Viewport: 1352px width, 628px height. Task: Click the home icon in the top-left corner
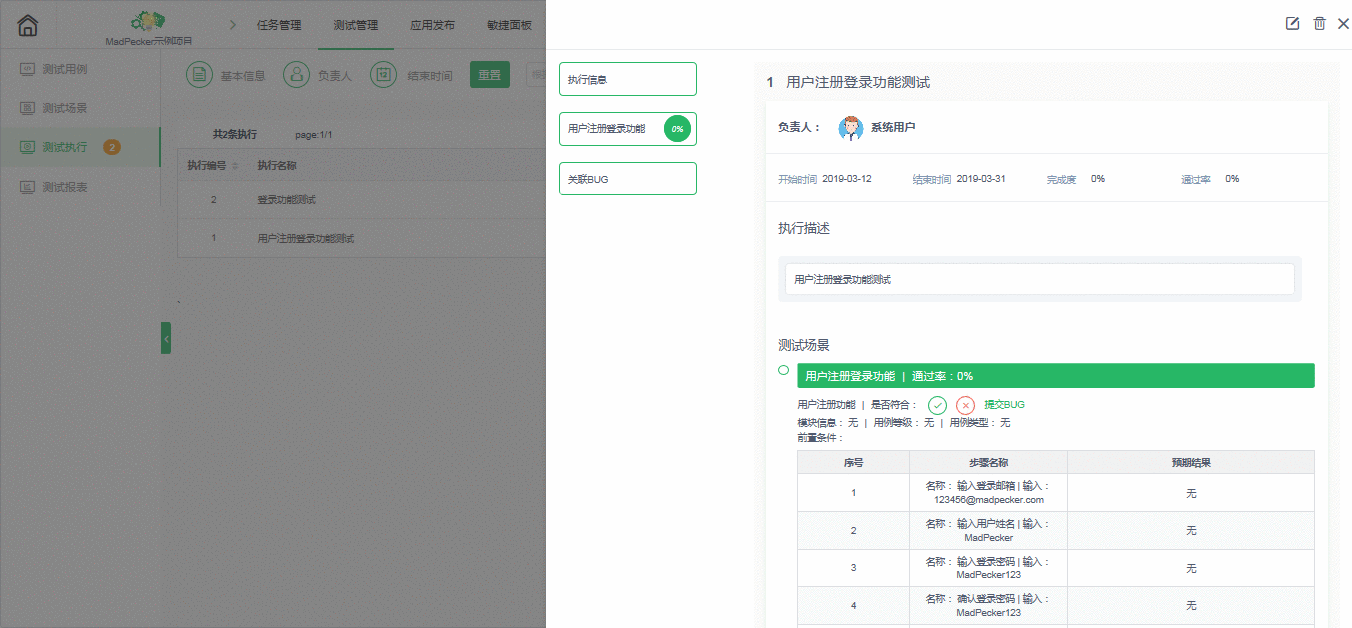click(26, 24)
